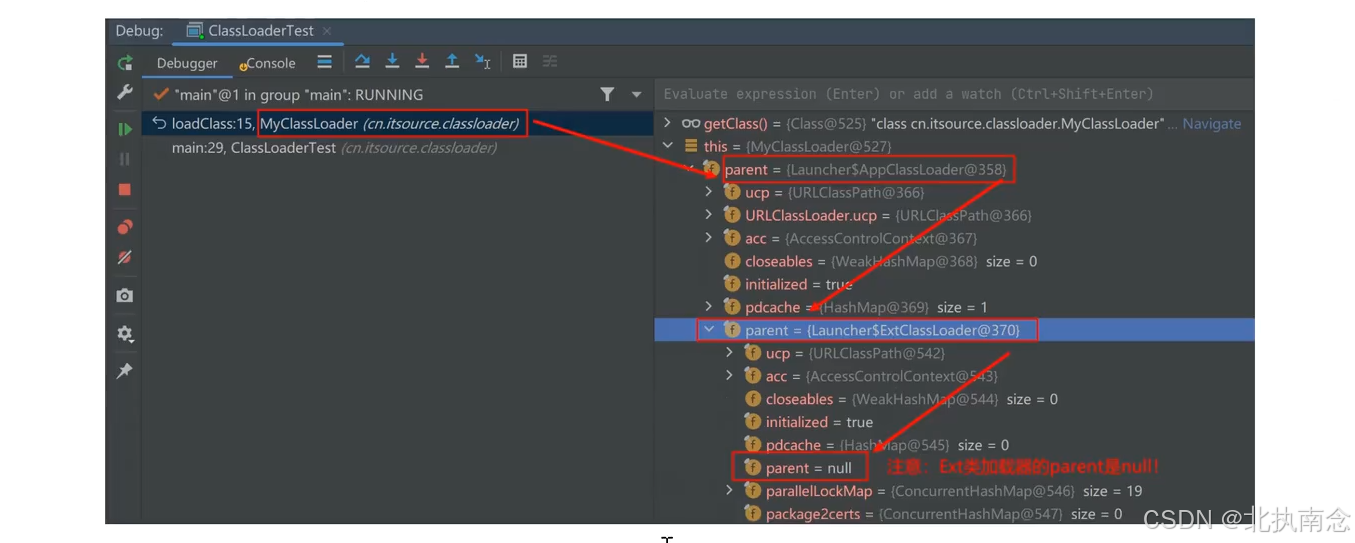
Task: Click the Rerun ClassLoaderTest icon
Action: click(x=125, y=63)
